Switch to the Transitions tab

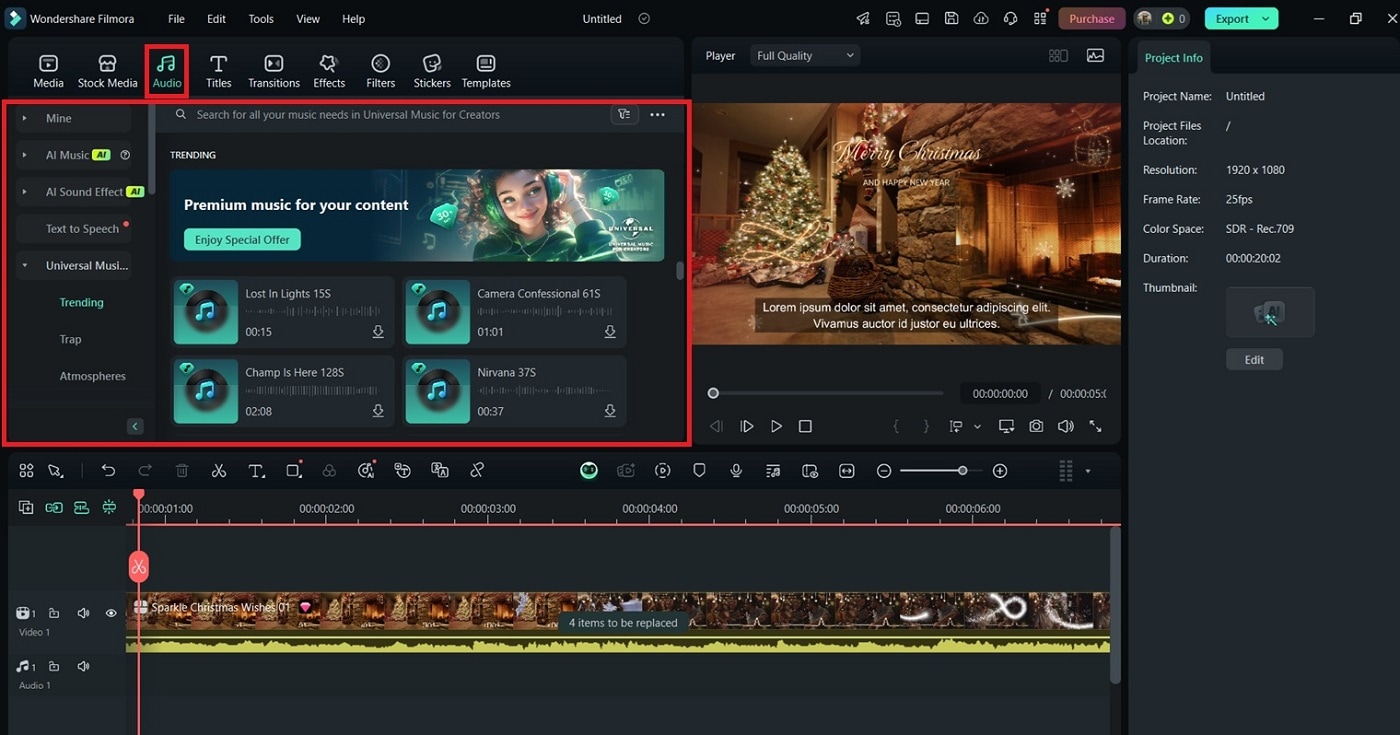(274, 71)
